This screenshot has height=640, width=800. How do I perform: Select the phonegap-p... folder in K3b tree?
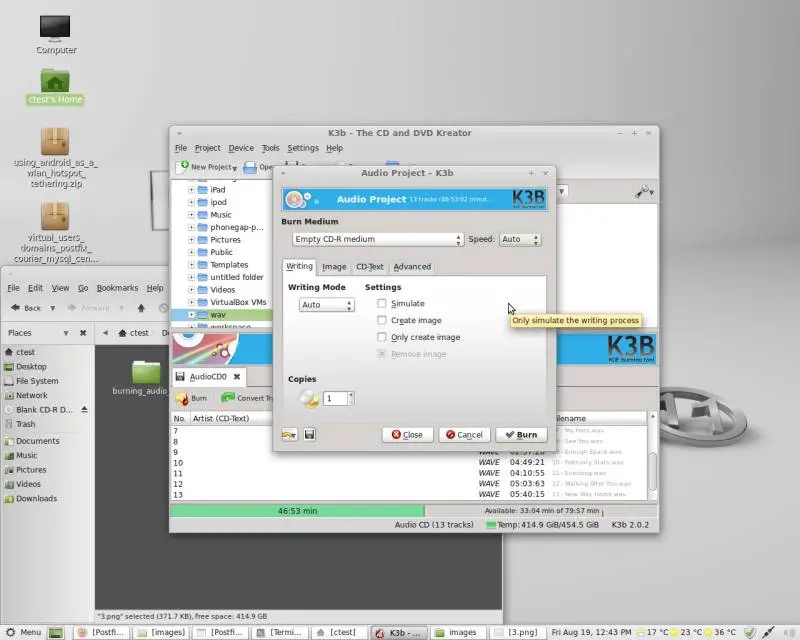(231, 227)
